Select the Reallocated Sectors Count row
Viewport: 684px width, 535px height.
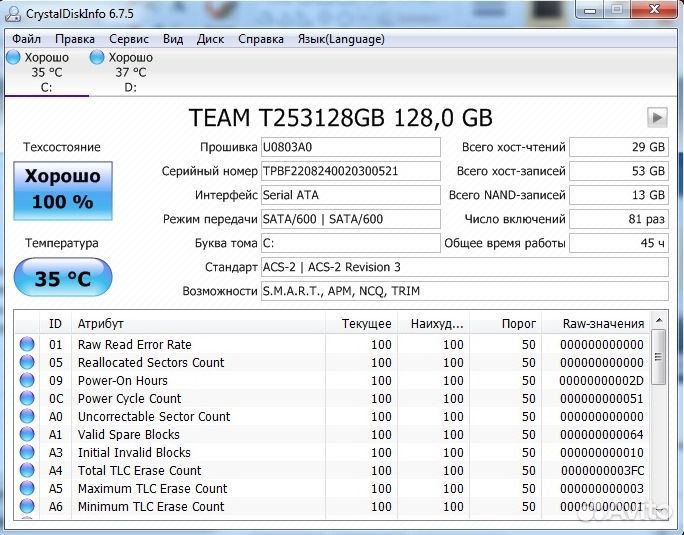tap(332, 362)
